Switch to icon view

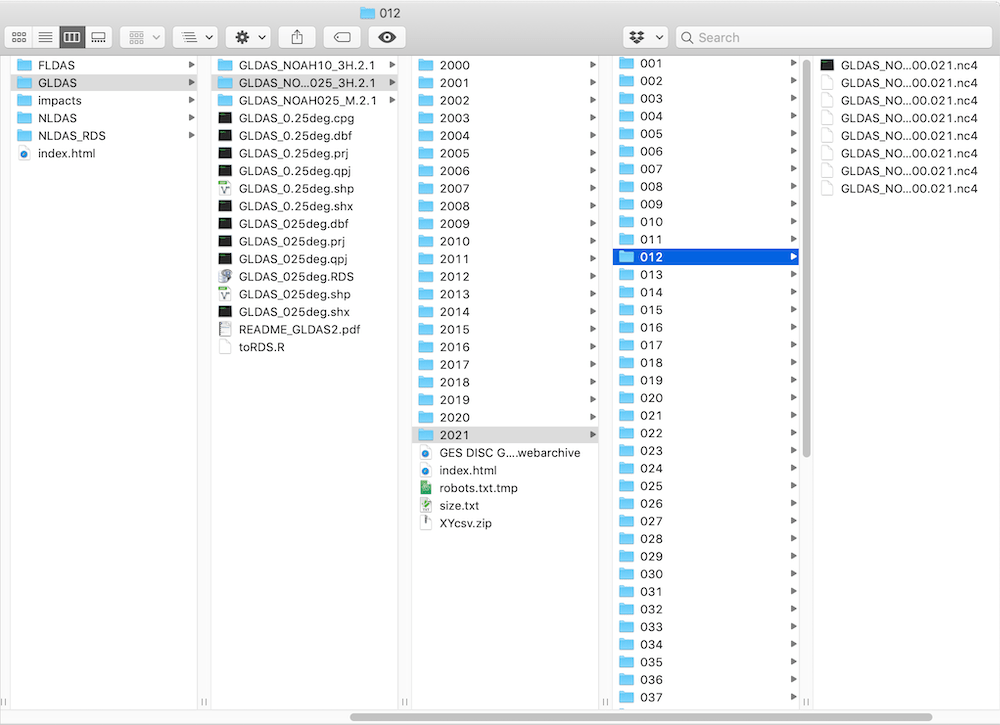(x=19, y=37)
